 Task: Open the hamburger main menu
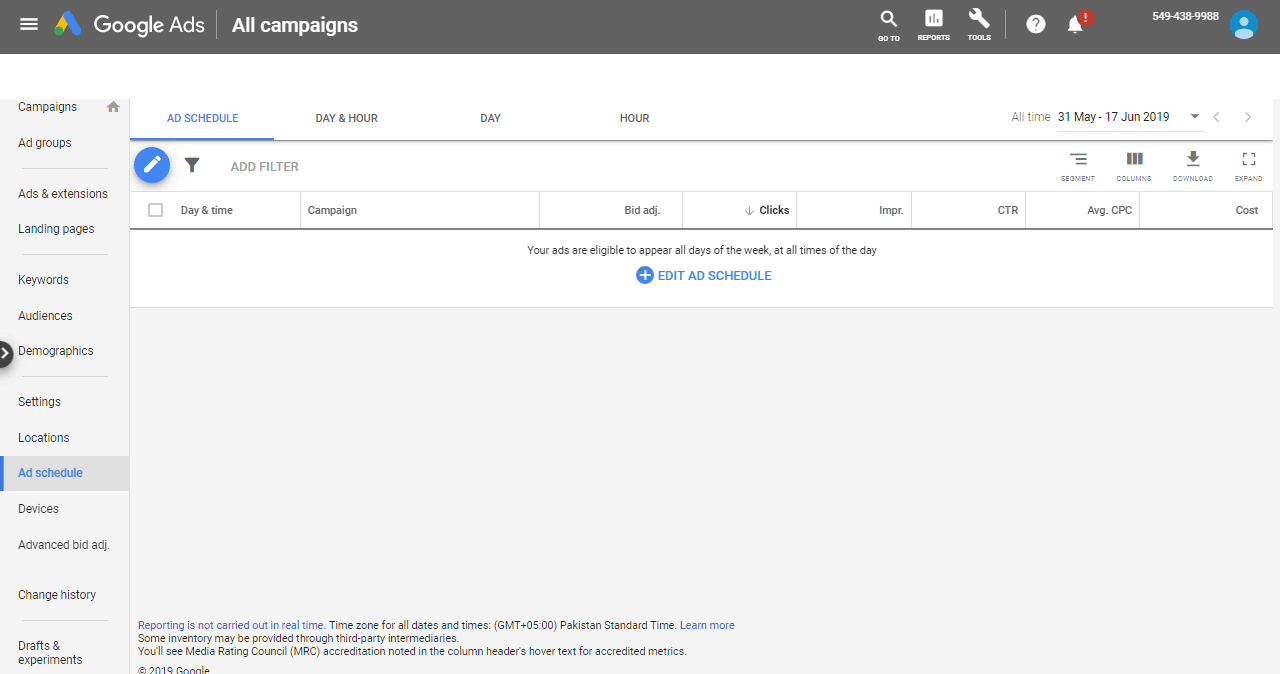click(x=29, y=24)
